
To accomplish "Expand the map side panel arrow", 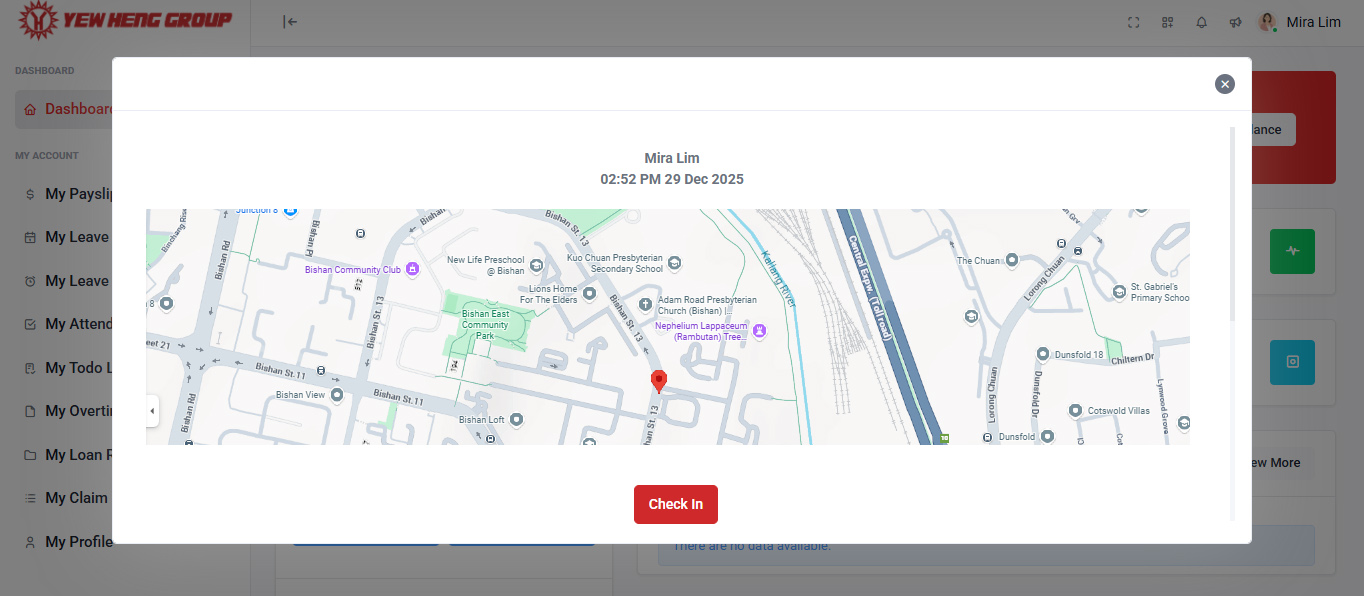I will tap(152, 411).
